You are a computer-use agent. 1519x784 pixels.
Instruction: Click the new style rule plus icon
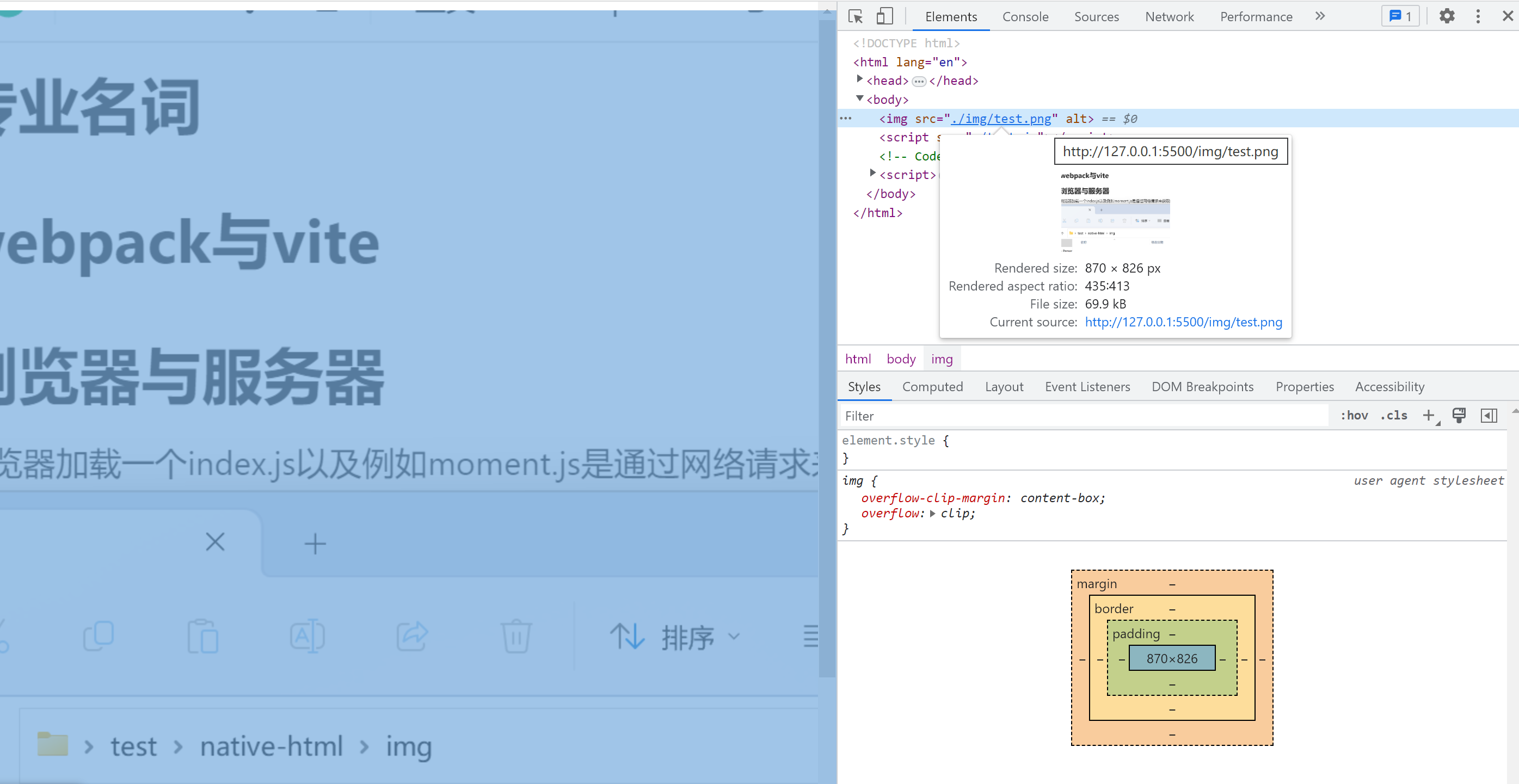click(x=1428, y=416)
